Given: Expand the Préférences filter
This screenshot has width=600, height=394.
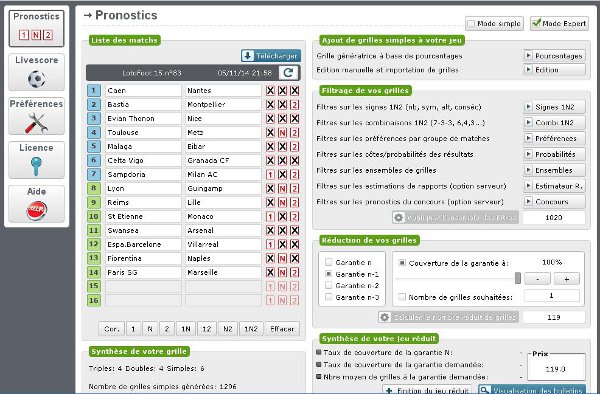Looking at the screenshot, I should [554, 138].
